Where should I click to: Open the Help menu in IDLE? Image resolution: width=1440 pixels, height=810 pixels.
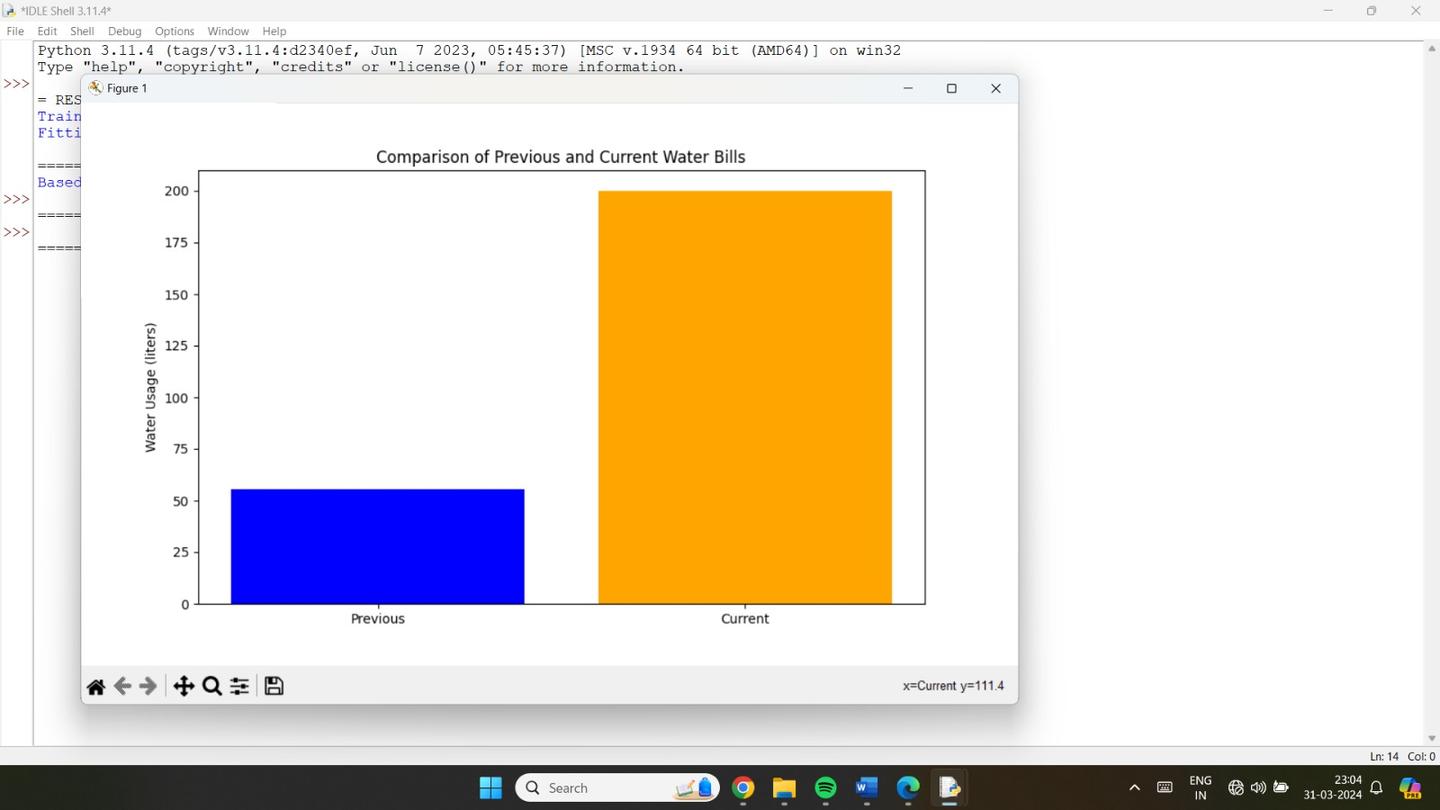(x=274, y=31)
